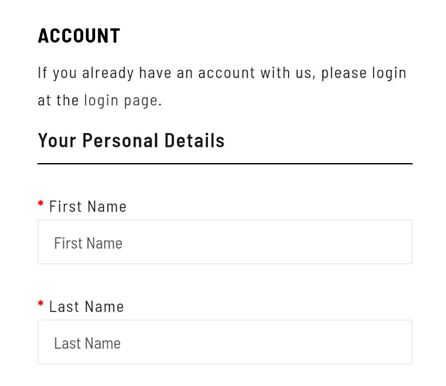Click the word "account" in intro paragraph

click(226, 73)
